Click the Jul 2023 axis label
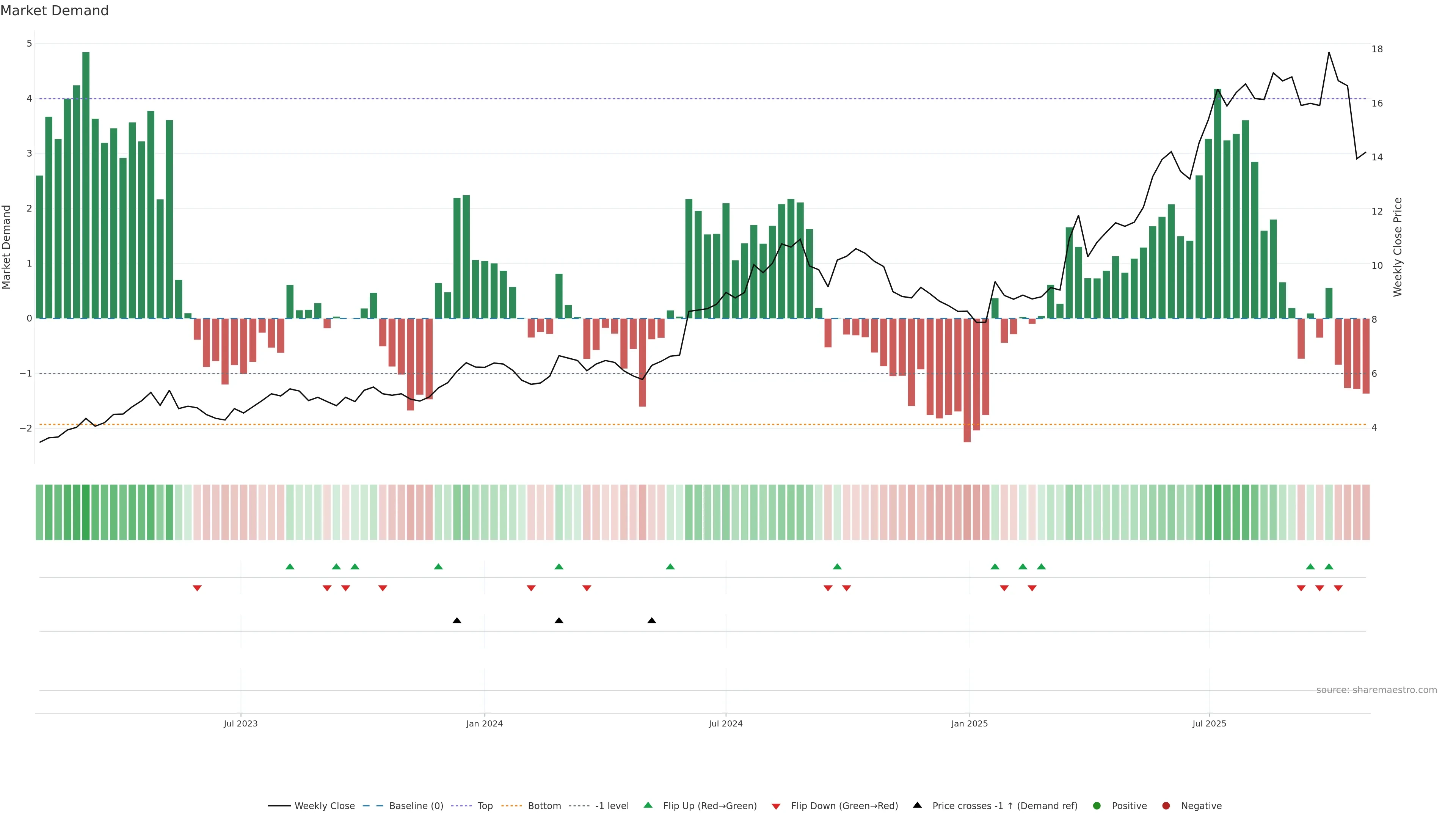 (240, 723)
